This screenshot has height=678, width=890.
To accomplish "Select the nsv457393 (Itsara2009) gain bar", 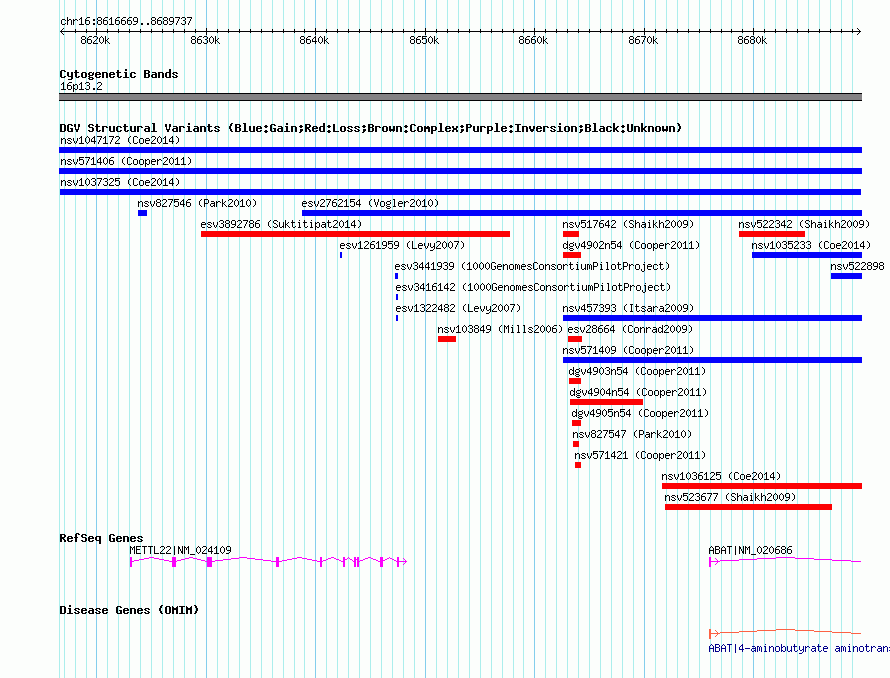I will point(712,318).
